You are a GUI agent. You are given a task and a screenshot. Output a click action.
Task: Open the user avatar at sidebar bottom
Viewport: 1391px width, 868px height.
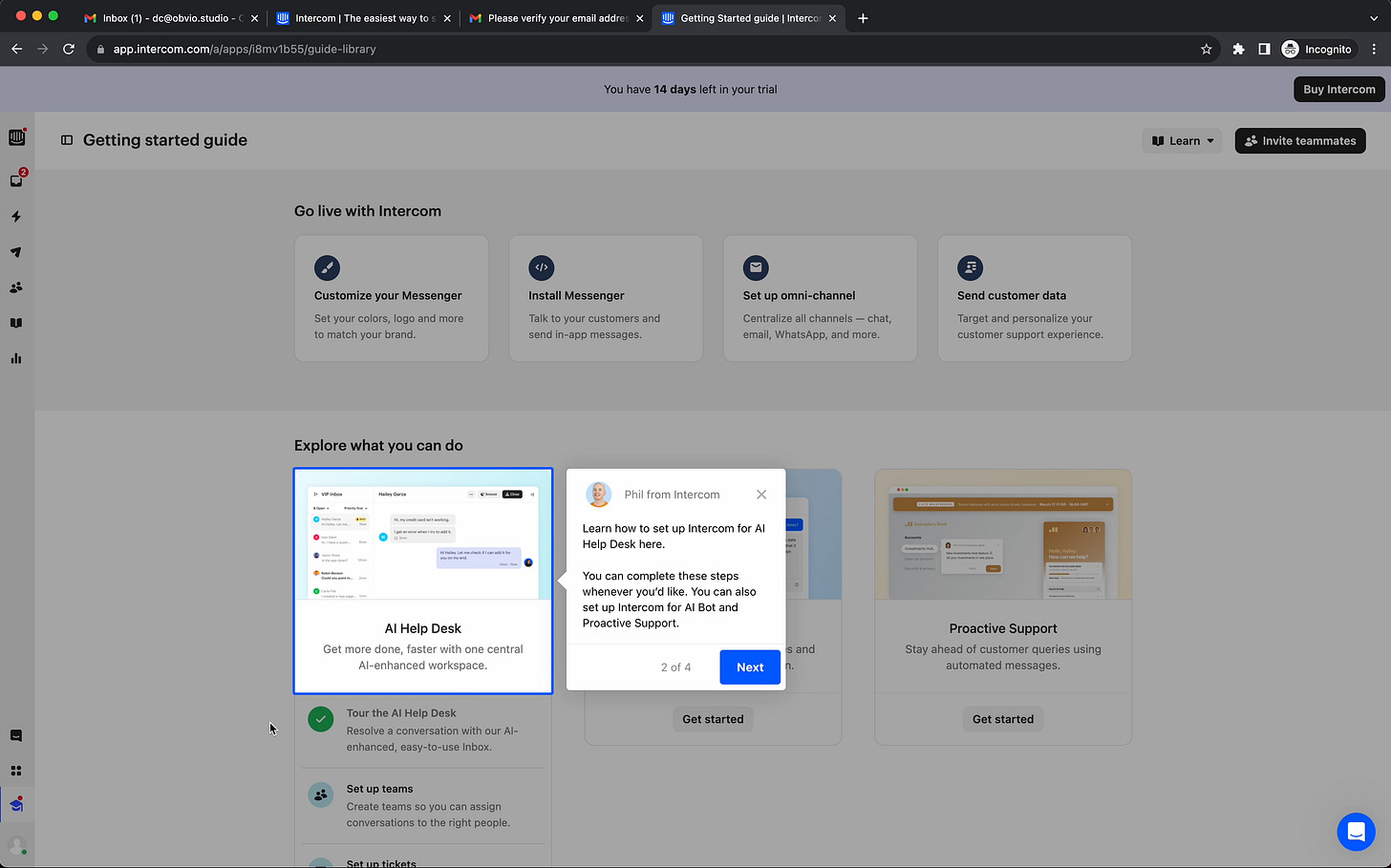click(x=16, y=846)
